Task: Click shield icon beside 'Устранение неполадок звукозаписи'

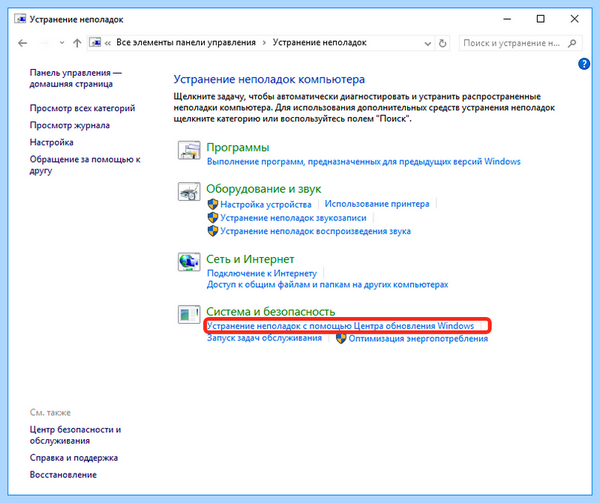Action: click(x=213, y=218)
